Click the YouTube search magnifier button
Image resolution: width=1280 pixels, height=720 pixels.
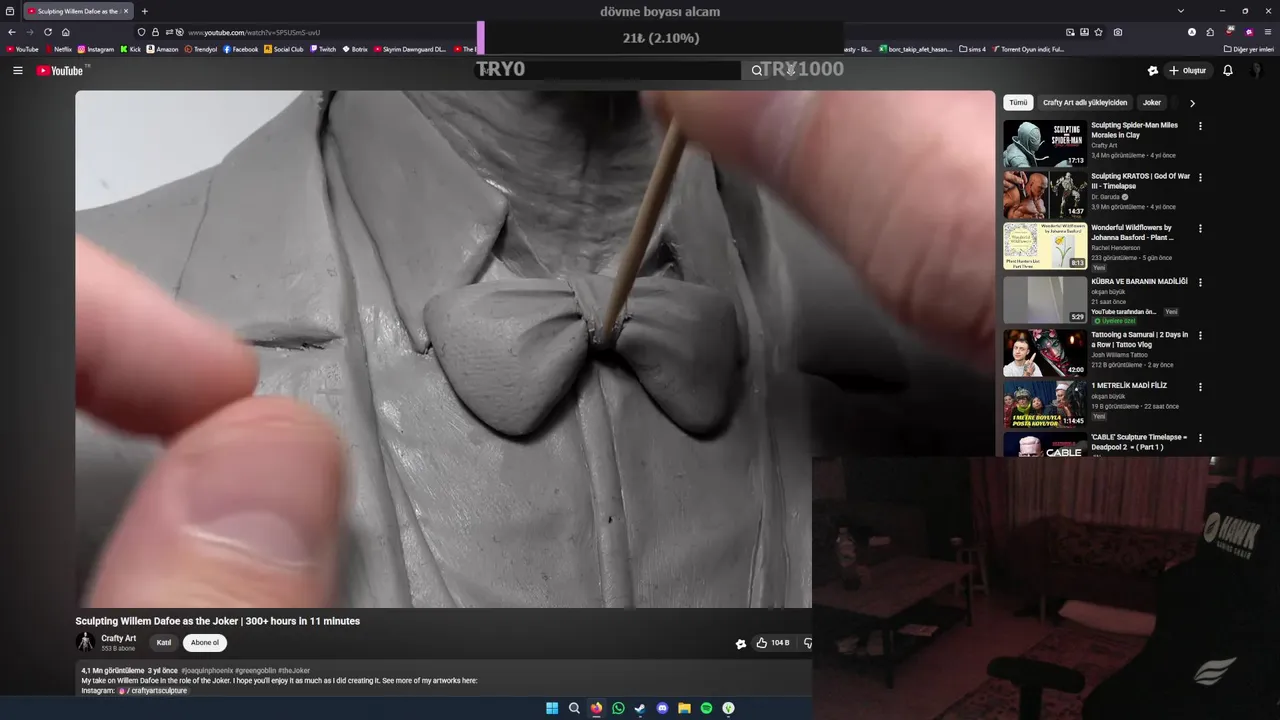(x=757, y=70)
